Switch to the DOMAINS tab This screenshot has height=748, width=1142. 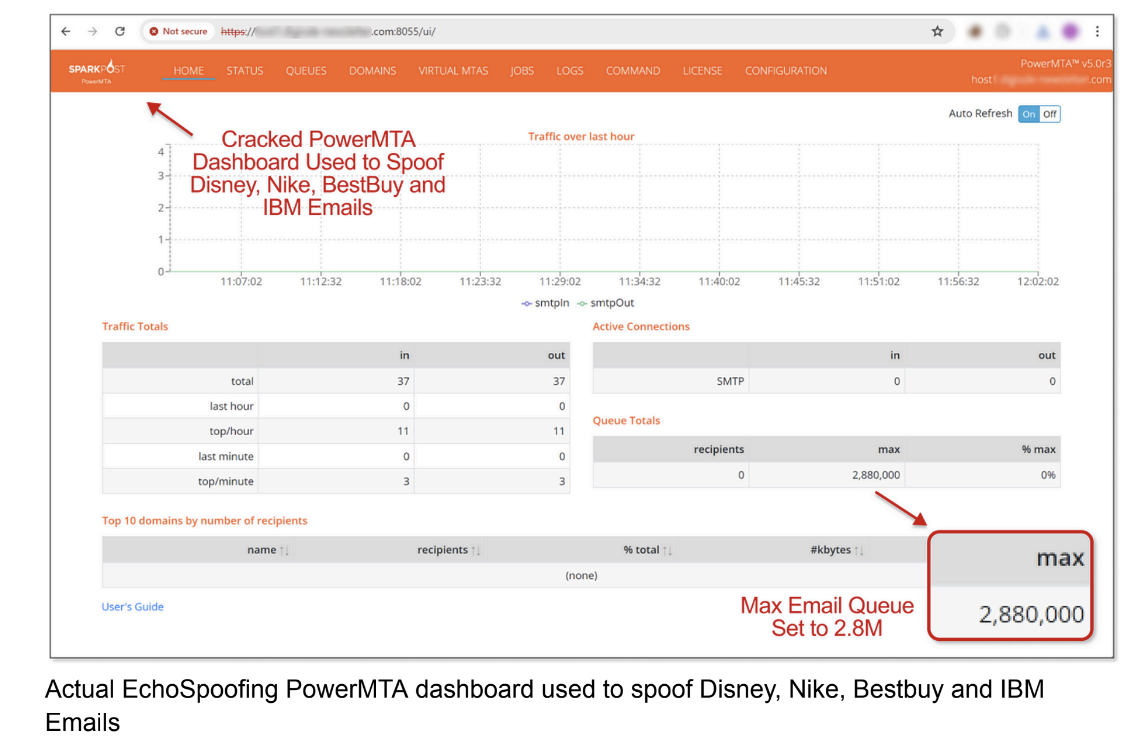click(x=372, y=71)
